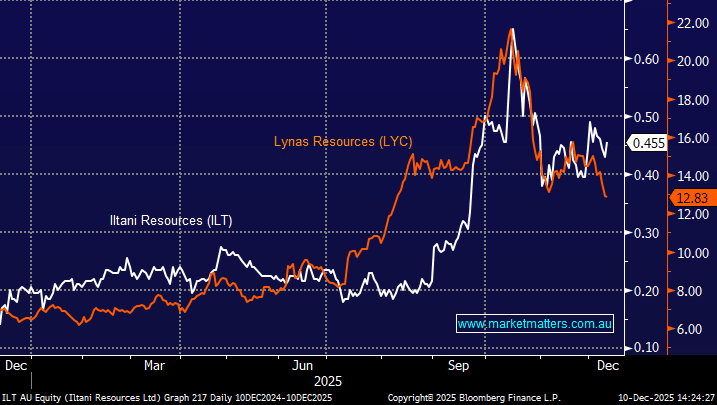This screenshot has width=717, height=405.
Task: Open the www.marketmatters.com.au link
Action: pos(534,324)
